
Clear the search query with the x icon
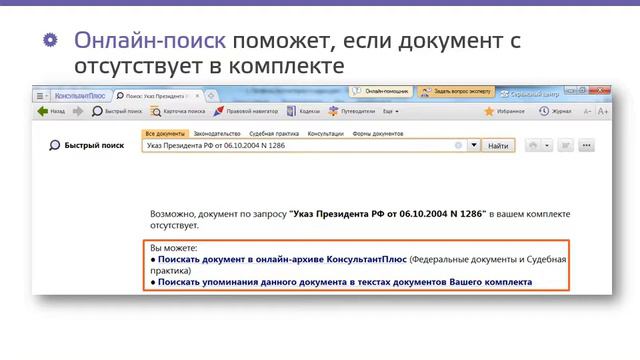[x=458, y=145]
